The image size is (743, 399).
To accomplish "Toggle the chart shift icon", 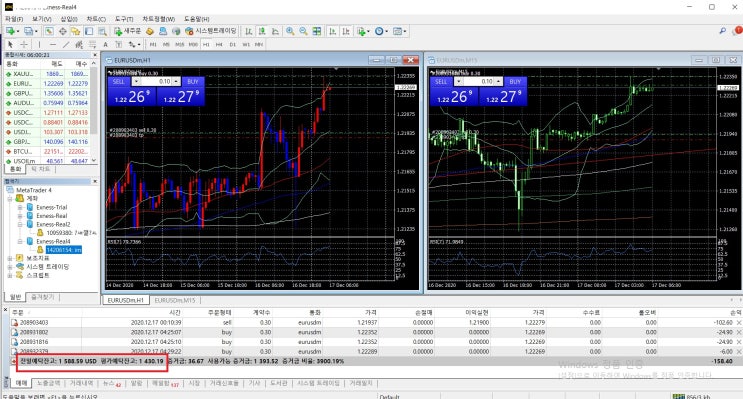I will pyautogui.click(x=346, y=31).
